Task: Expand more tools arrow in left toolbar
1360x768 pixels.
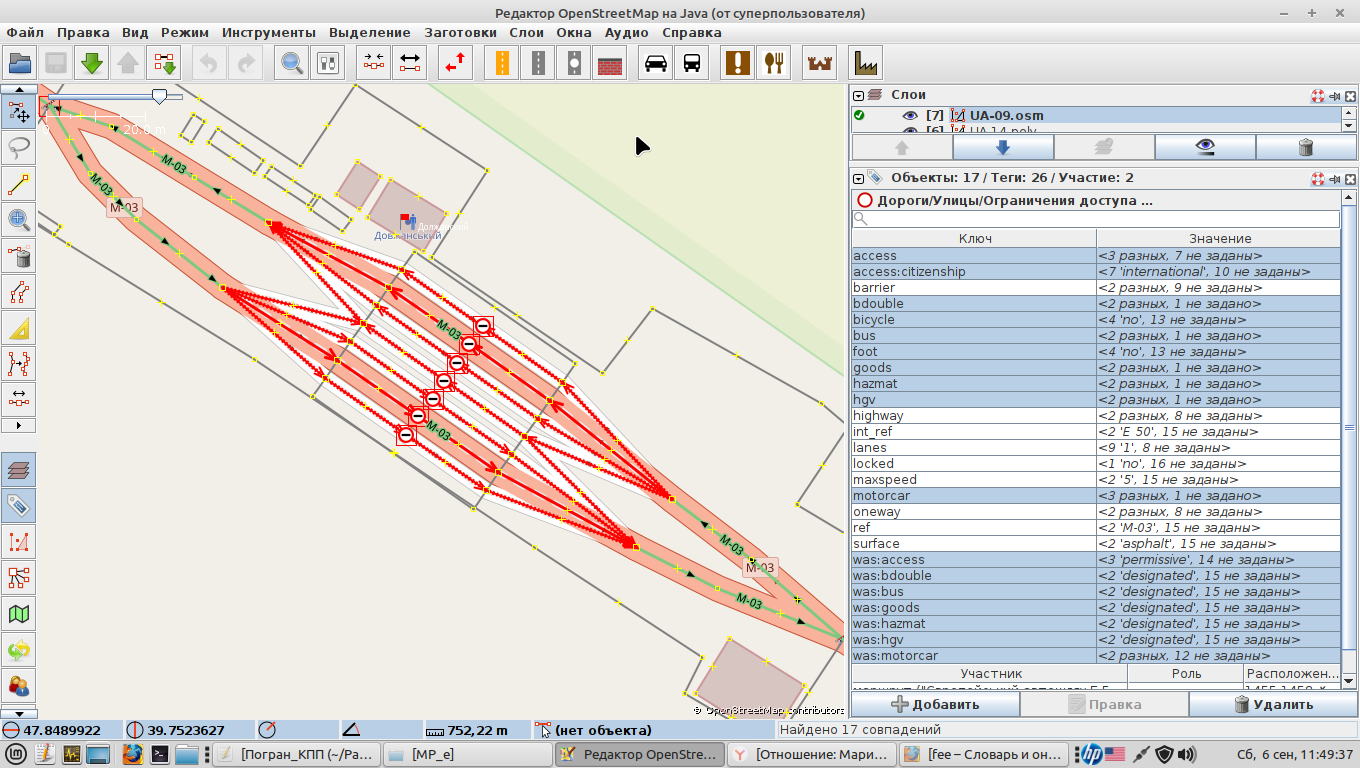Action: click(19, 426)
